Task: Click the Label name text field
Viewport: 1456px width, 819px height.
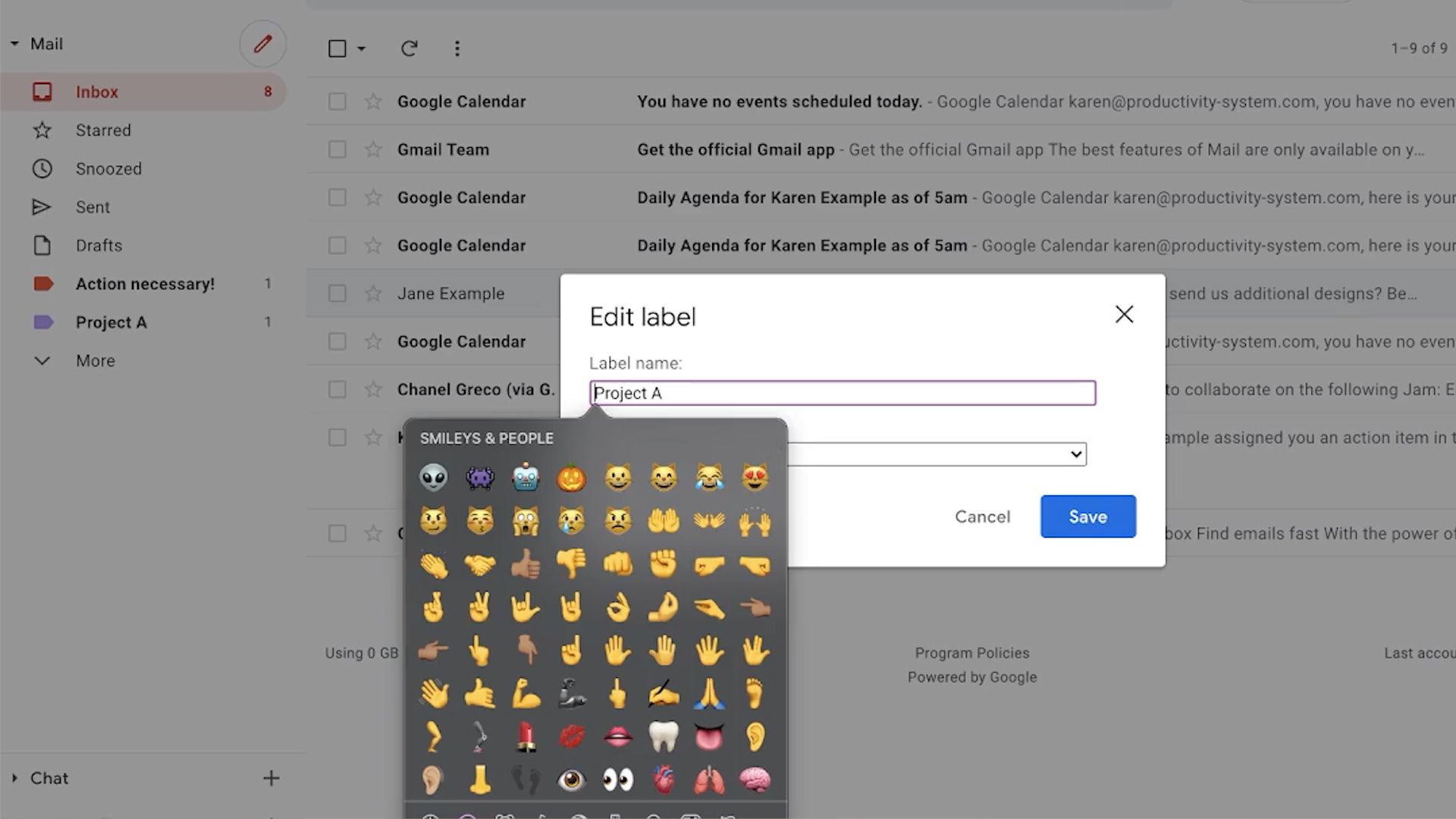Action: tap(842, 393)
